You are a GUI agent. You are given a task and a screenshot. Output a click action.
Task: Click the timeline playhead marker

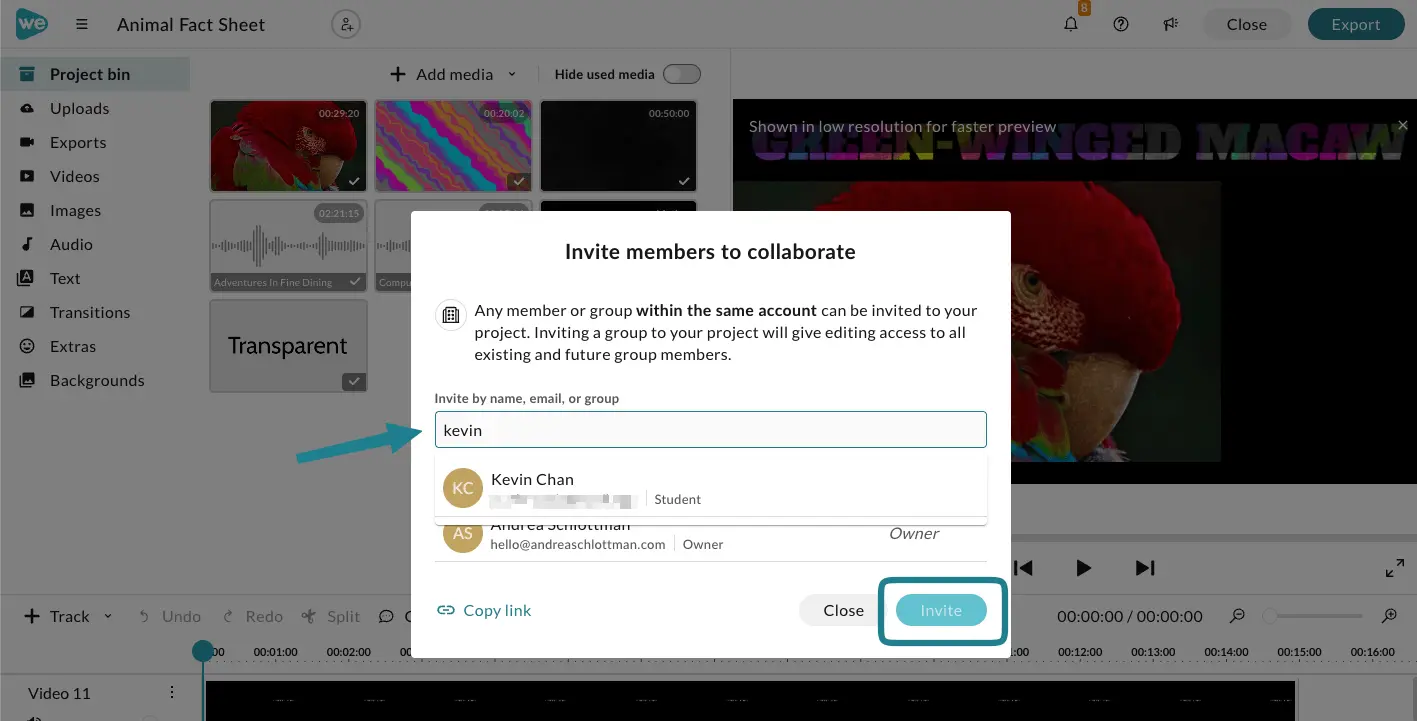(203, 651)
